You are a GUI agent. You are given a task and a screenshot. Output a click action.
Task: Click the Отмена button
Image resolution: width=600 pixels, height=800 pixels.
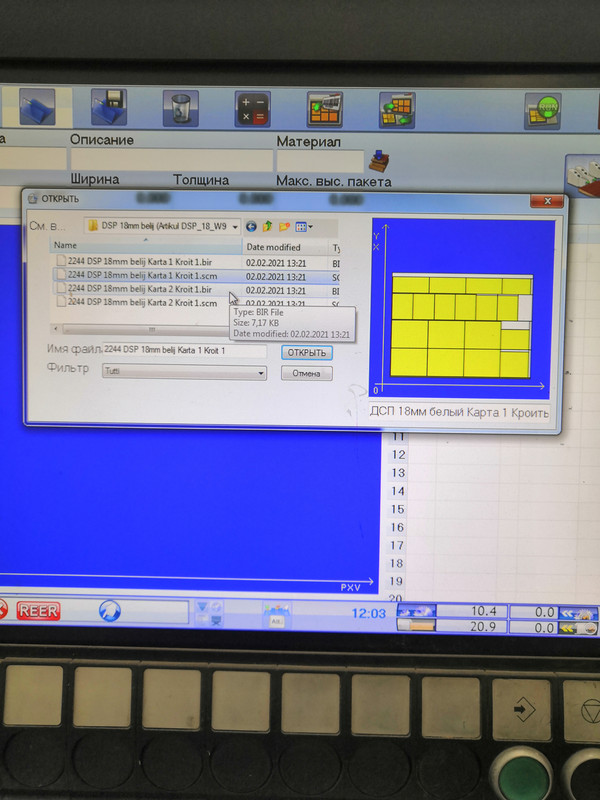306,373
